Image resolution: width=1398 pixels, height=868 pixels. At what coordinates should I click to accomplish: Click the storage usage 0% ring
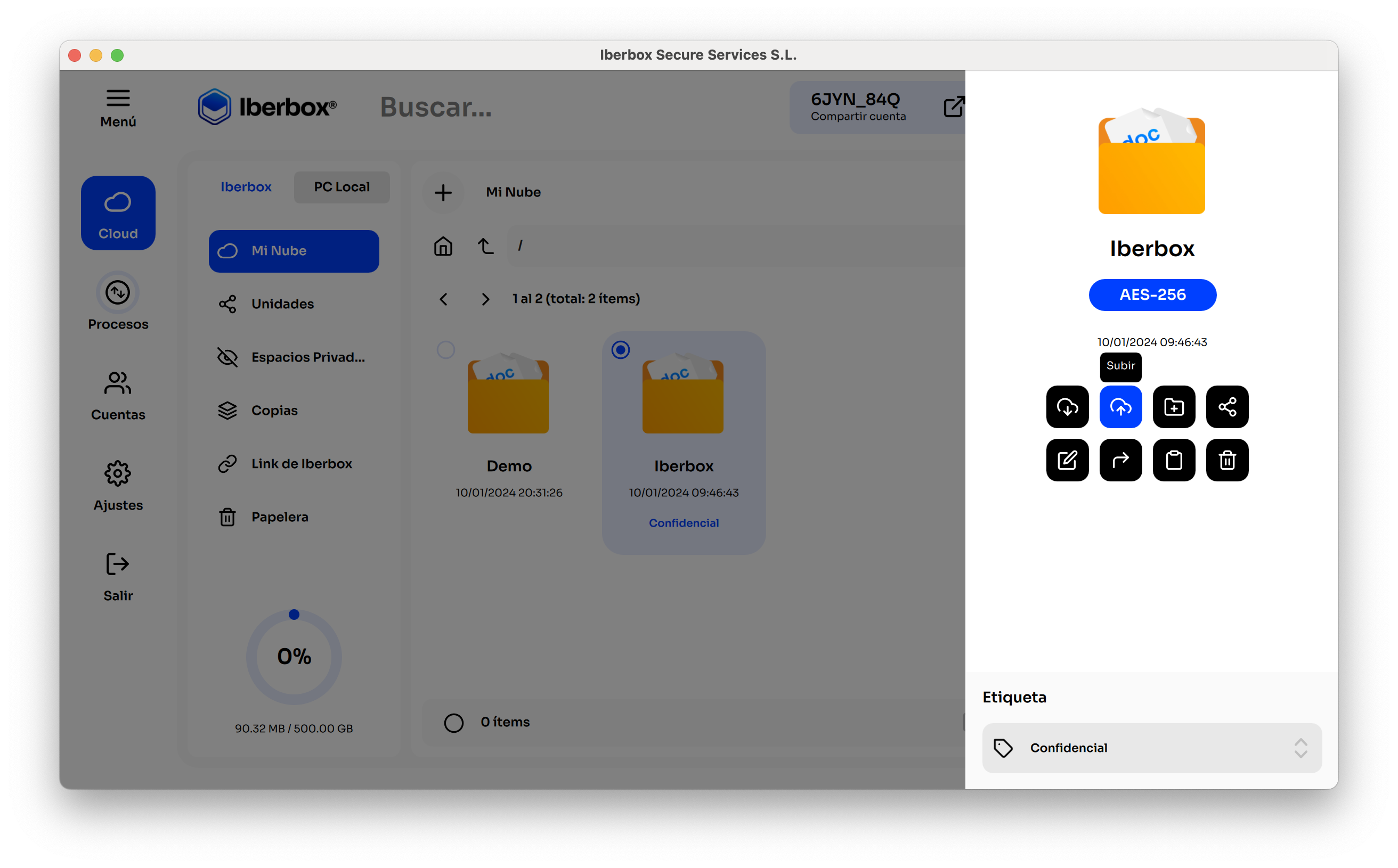click(x=294, y=657)
